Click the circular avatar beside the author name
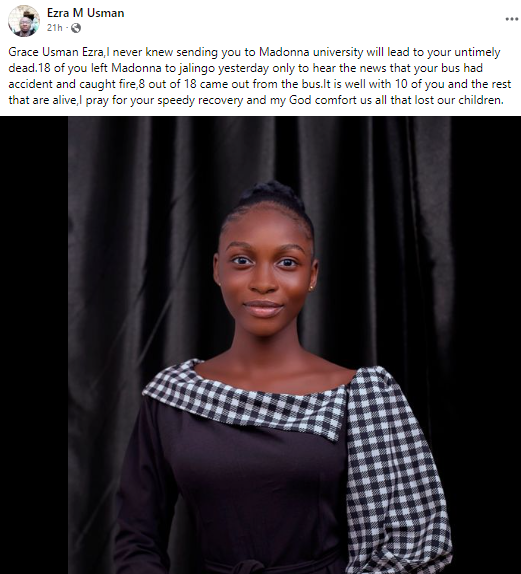The image size is (521, 574). click(x=24, y=21)
